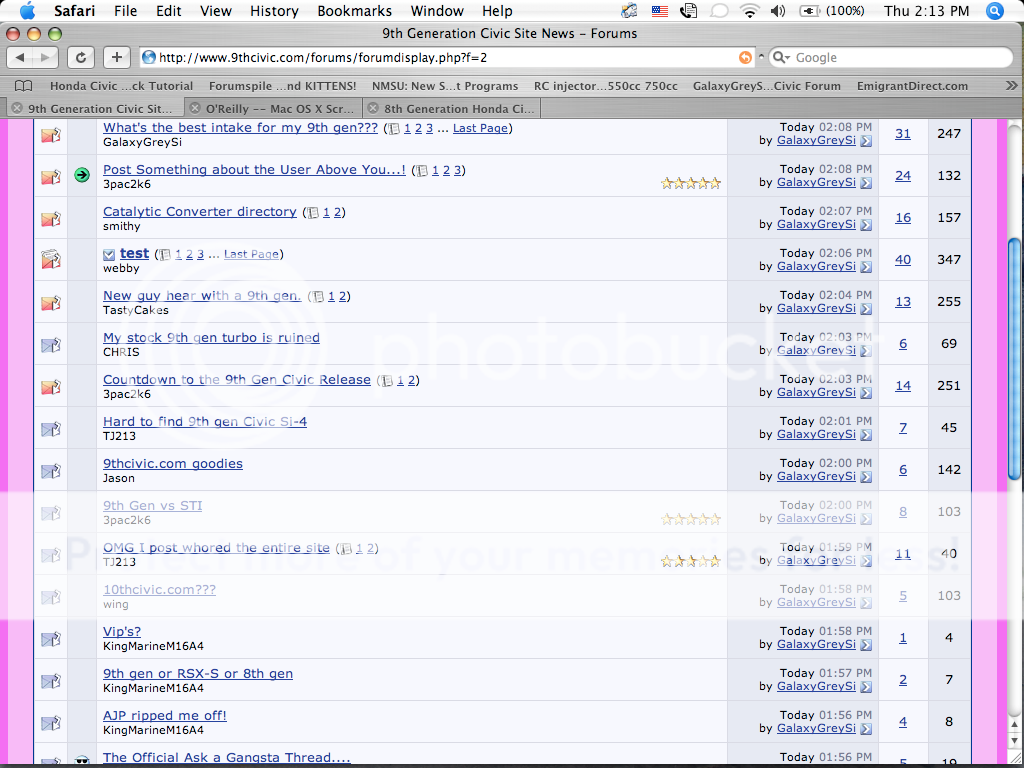Click in the Google search field
This screenshot has width=1024, height=768.
point(890,58)
